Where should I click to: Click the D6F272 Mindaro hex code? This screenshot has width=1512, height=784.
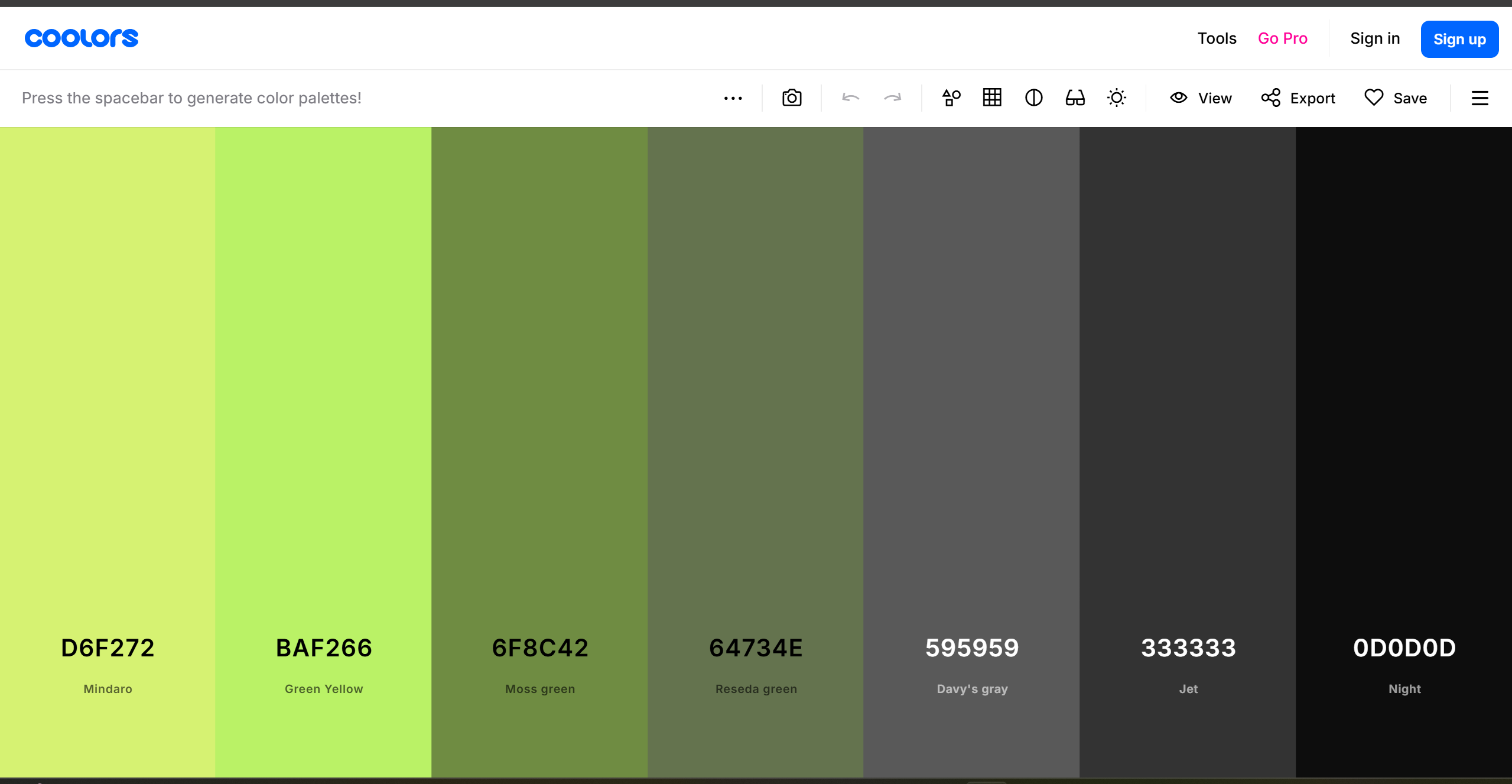pyautogui.click(x=108, y=648)
